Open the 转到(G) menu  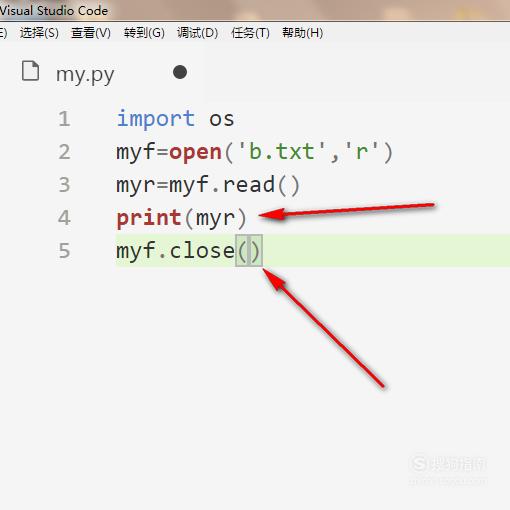pyautogui.click(x=144, y=33)
